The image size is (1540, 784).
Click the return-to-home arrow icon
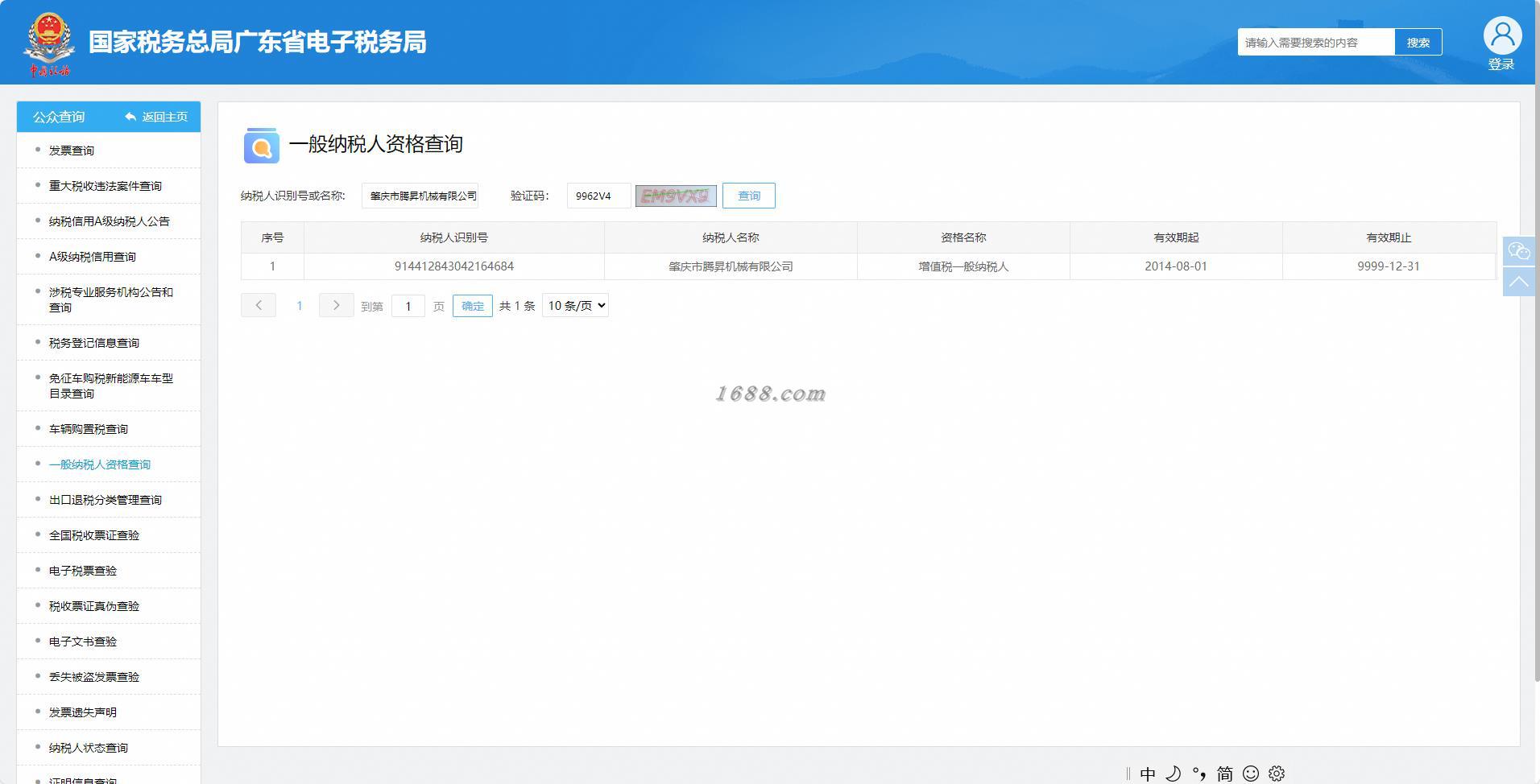(130, 117)
